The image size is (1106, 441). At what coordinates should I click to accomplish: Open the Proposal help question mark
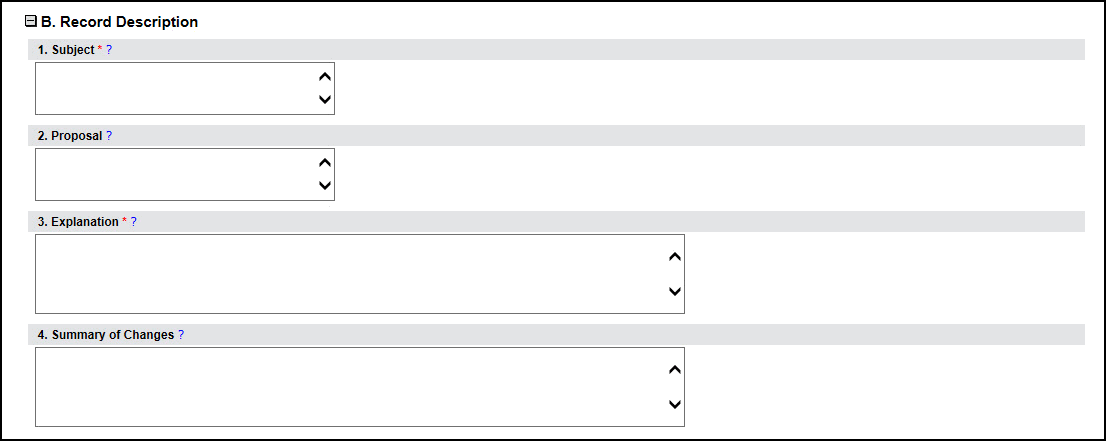[109, 136]
